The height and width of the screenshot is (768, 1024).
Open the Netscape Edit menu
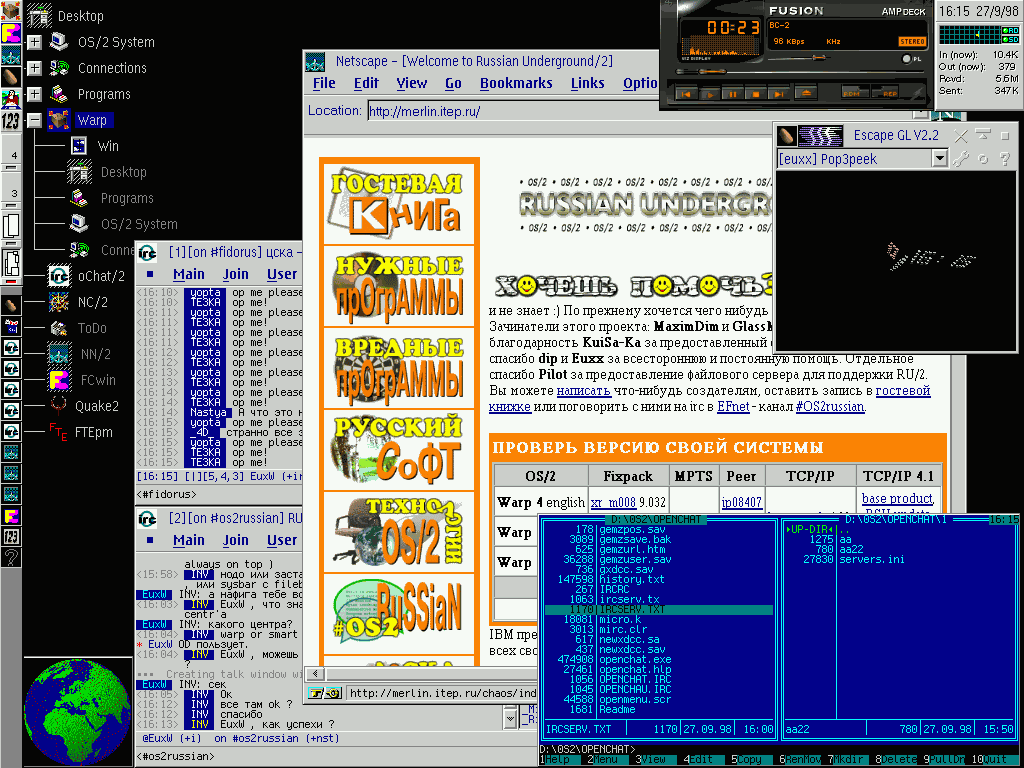pyautogui.click(x=366, y=84)
